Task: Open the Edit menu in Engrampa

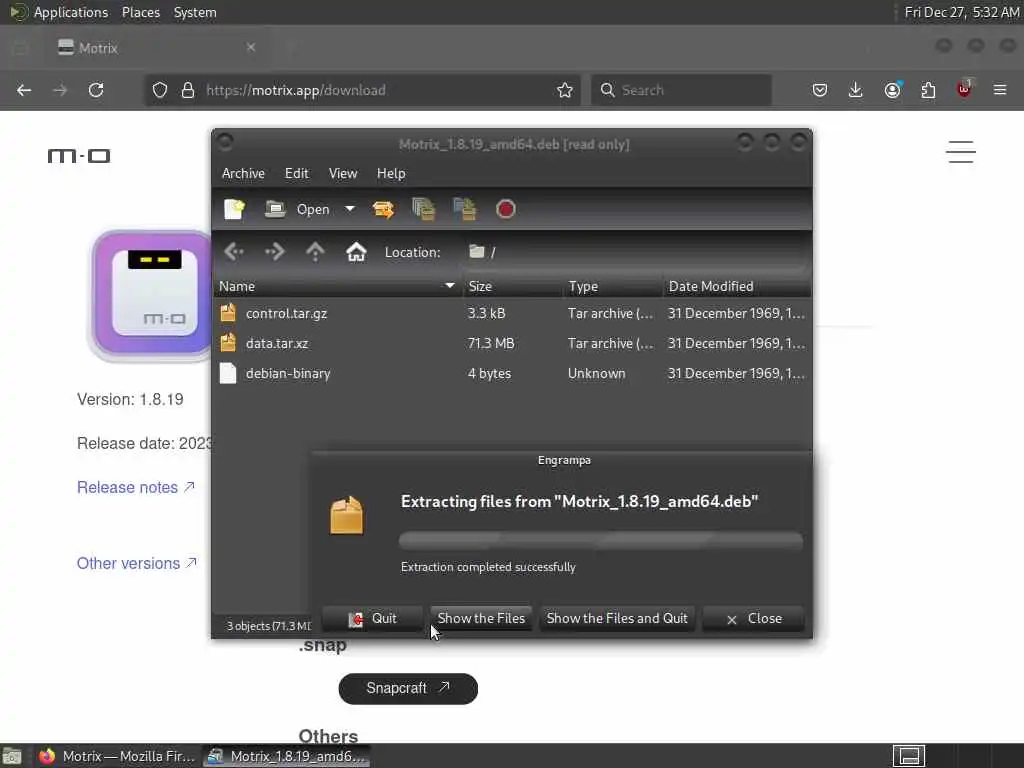Action: click(296, 173)
